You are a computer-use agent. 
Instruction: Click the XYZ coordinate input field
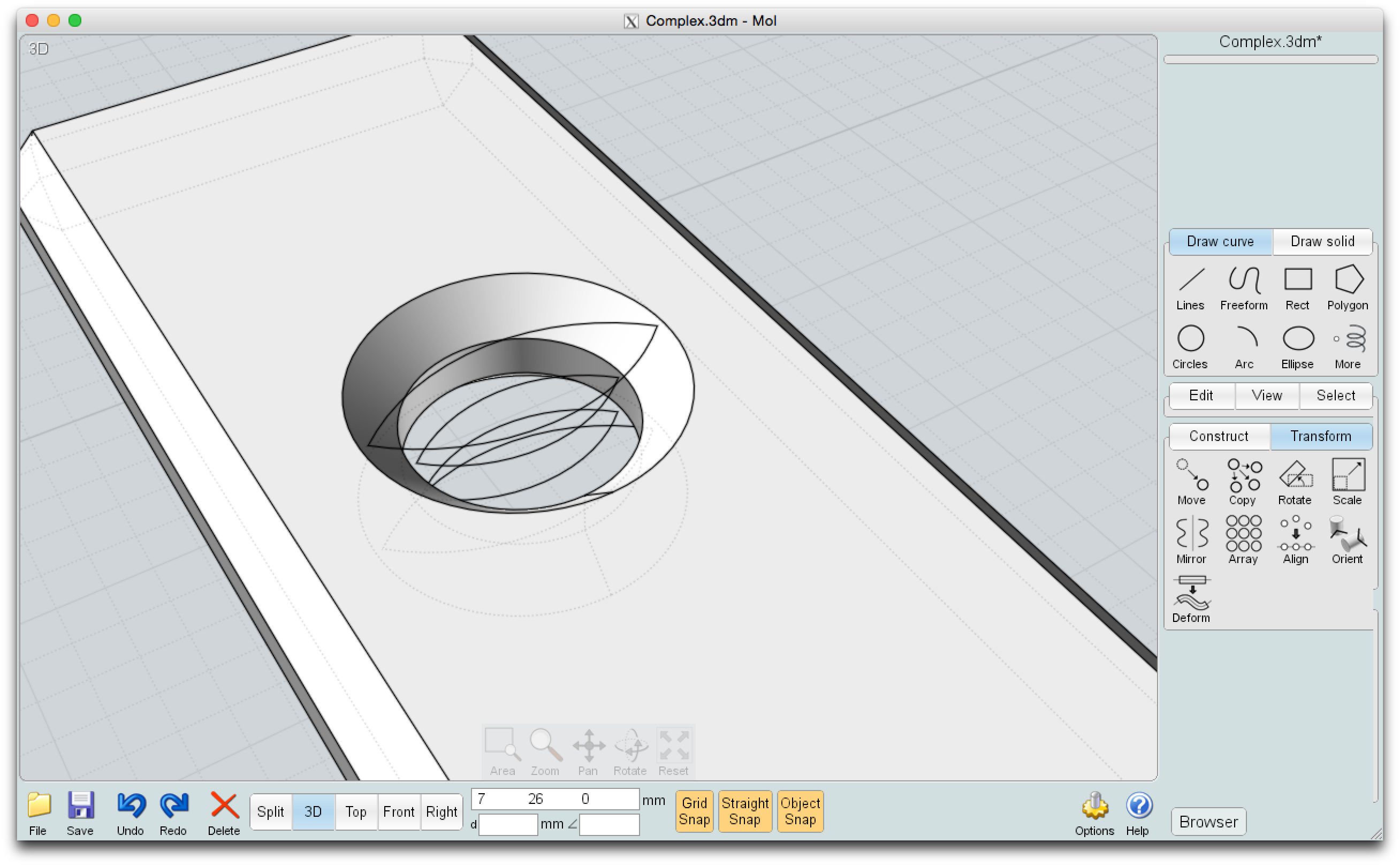coord(555,799)
